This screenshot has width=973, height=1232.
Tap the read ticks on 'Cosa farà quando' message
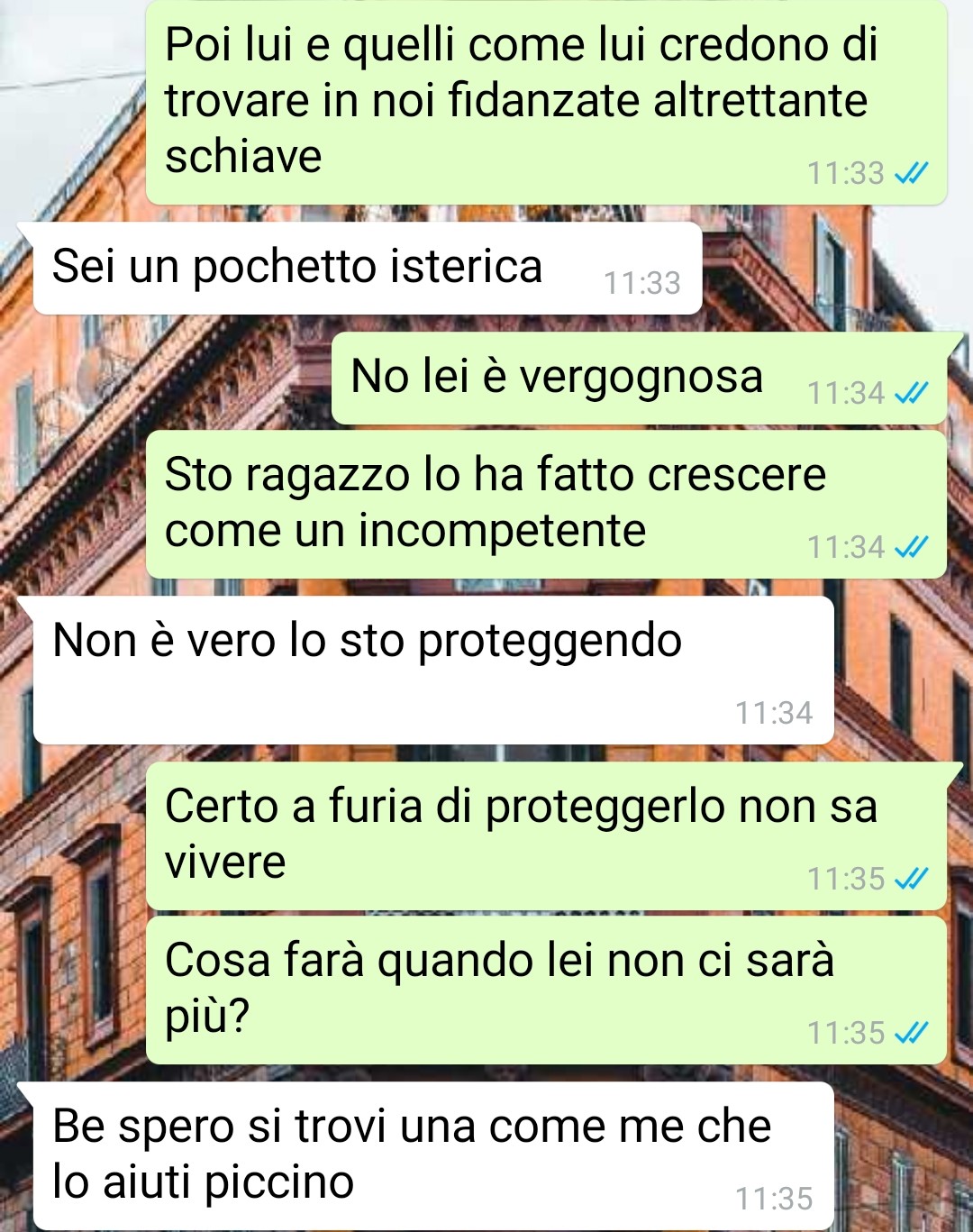coord(911,1032)
